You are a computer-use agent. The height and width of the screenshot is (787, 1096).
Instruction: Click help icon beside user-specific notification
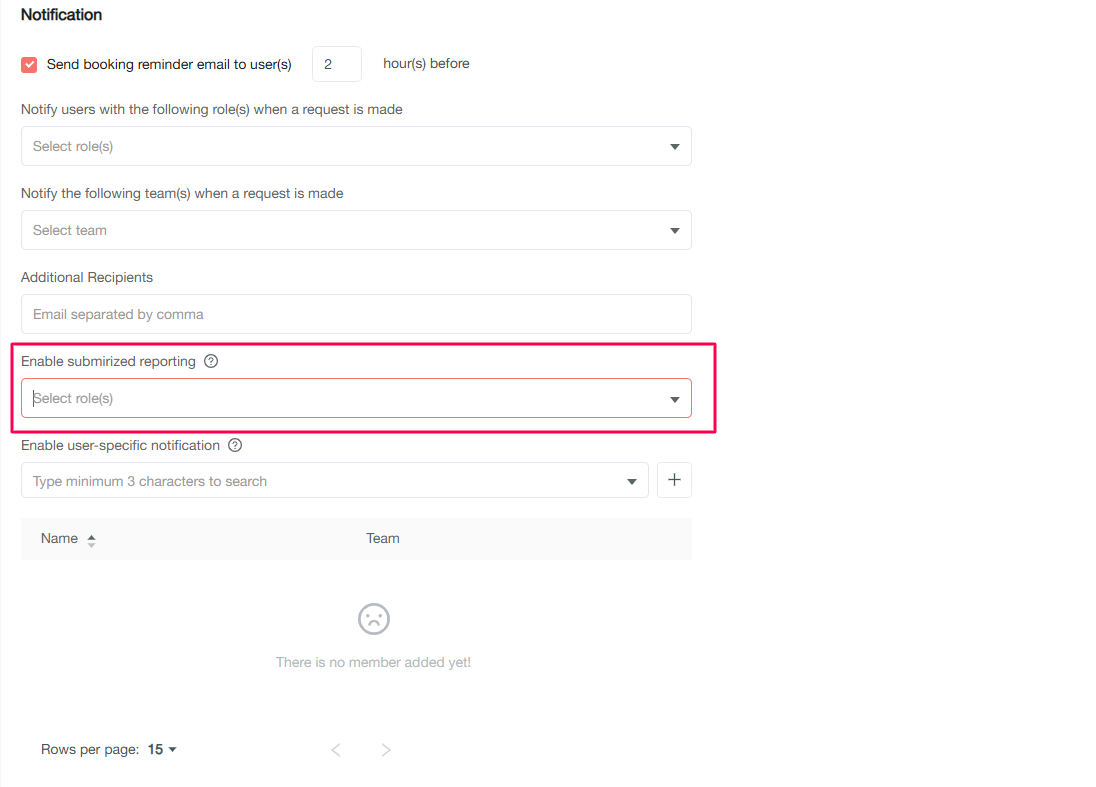[235, 445]
